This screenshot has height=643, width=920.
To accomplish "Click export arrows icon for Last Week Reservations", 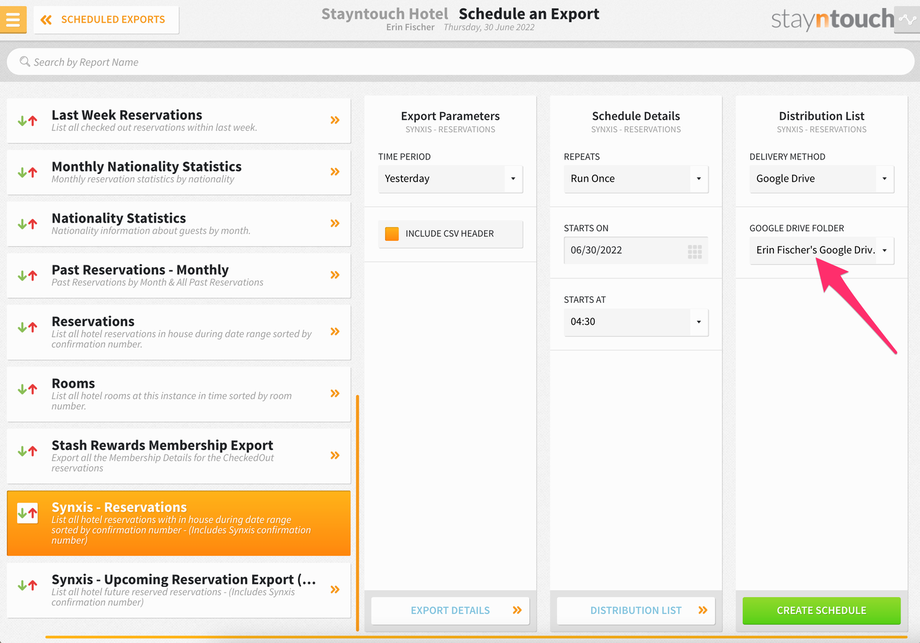I will point(28,121).
